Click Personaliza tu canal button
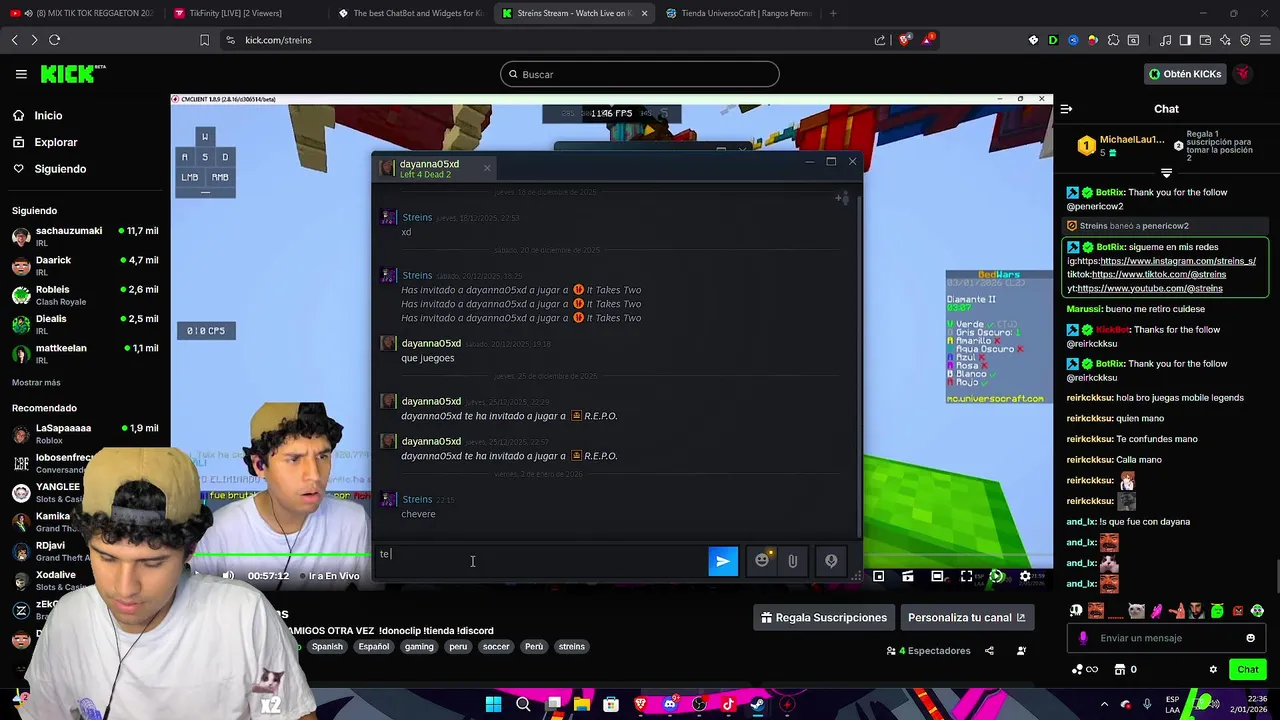 [967, 618]
